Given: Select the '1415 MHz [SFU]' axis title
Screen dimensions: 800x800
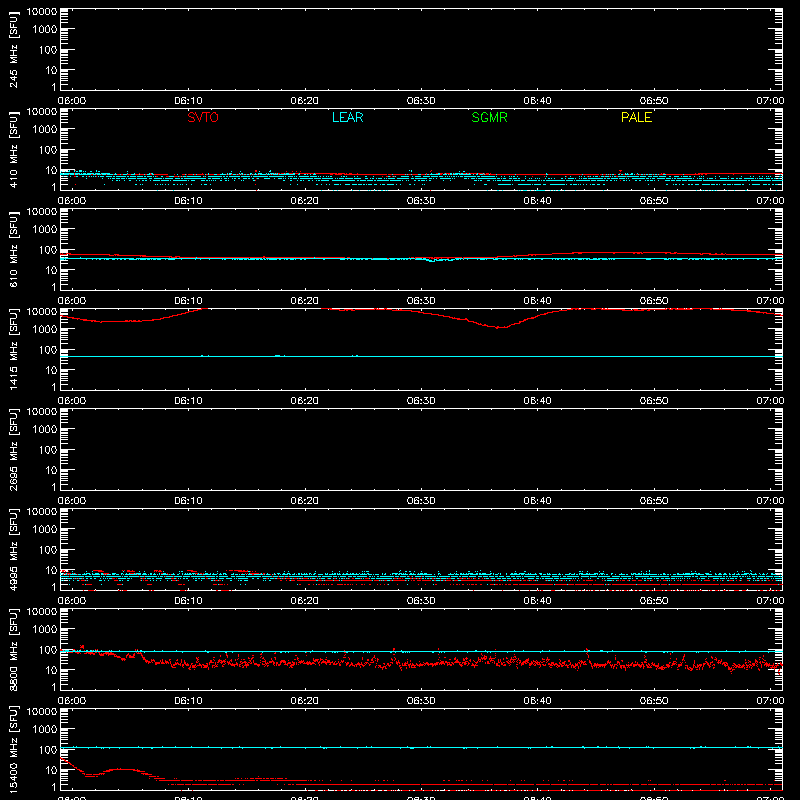Looking at the screenshot, I should tap(14, 349).
